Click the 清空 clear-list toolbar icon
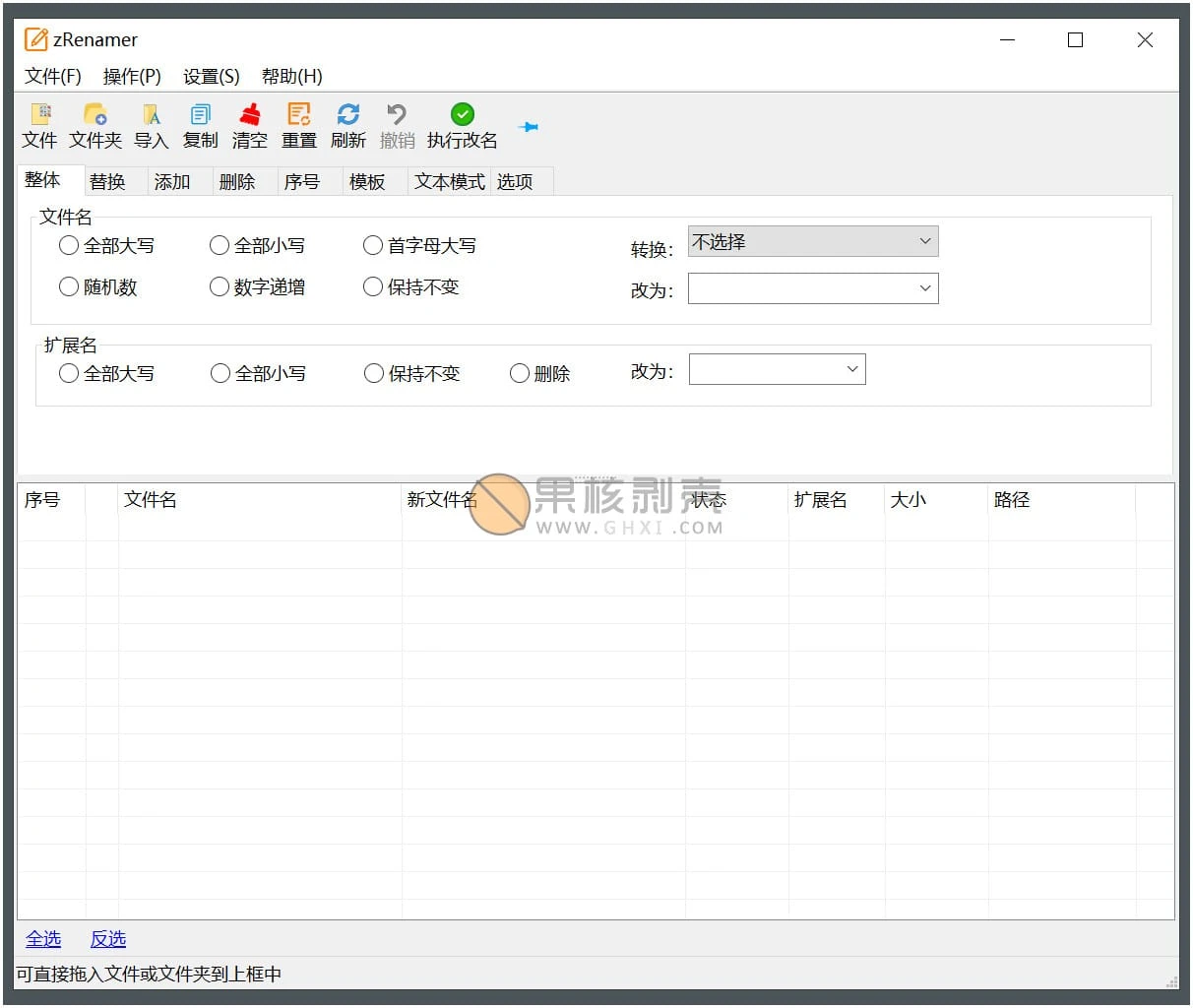 click(x=250, y=114)
